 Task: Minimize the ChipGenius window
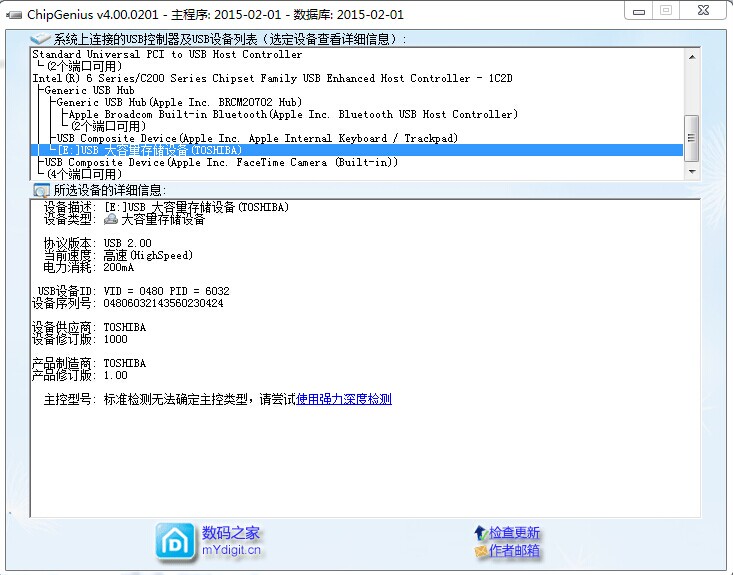[x=639, y=11]
